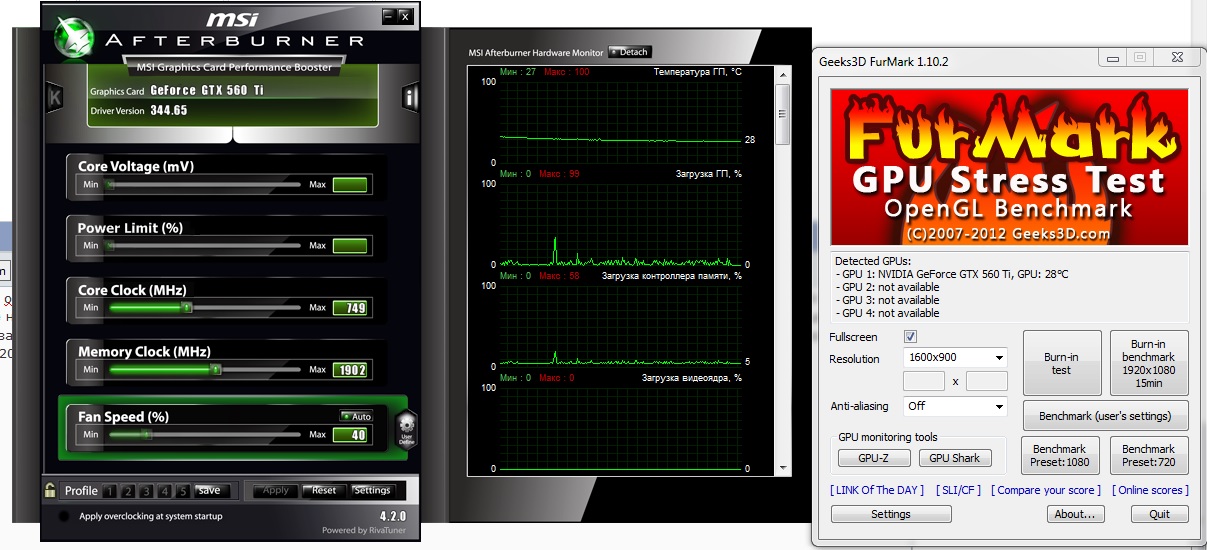This screenshot has width=1207, height=550.
Task: Select Afterburner profile slot 4
Action: 164,491
